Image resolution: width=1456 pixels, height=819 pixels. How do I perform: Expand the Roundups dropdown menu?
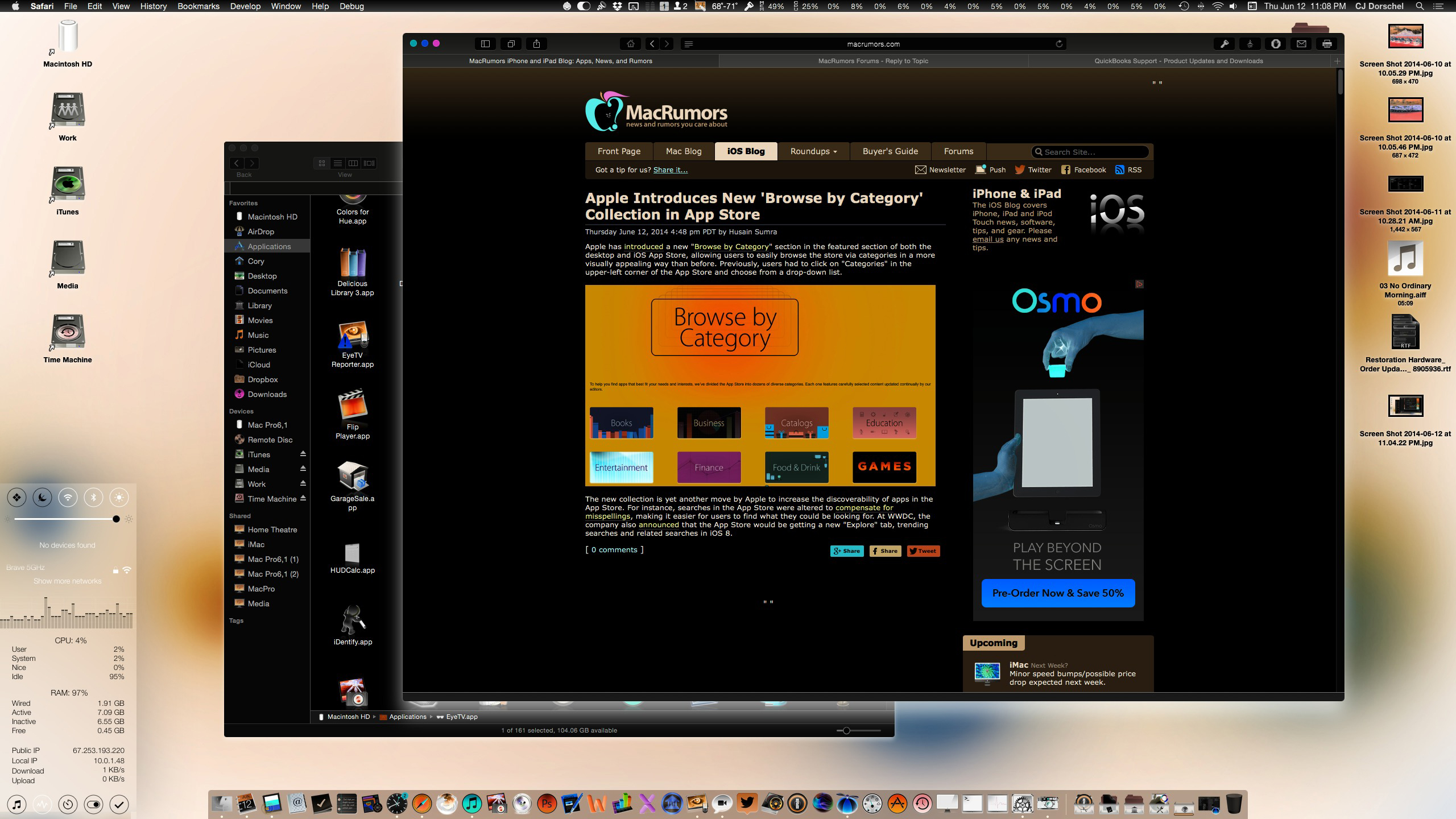(813, 151)
